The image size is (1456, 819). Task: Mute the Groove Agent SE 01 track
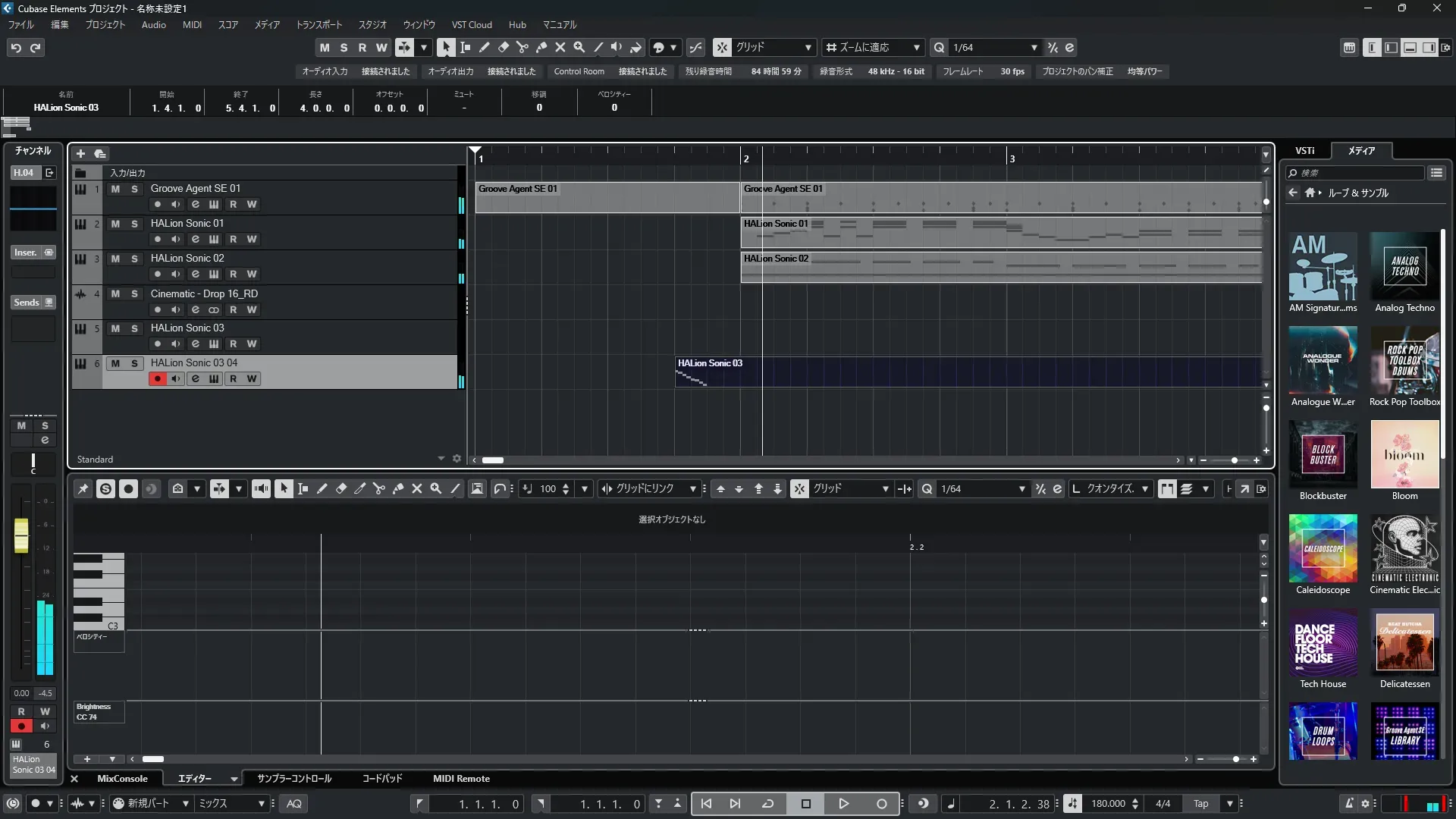click(115, 189)
